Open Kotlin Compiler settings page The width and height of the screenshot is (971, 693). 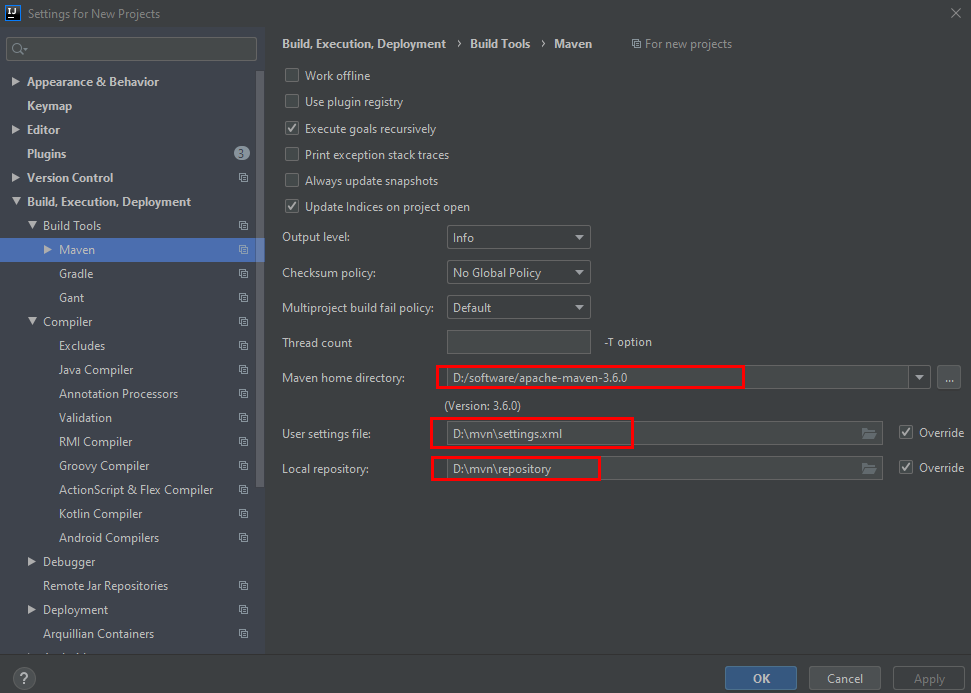(100, 514)
